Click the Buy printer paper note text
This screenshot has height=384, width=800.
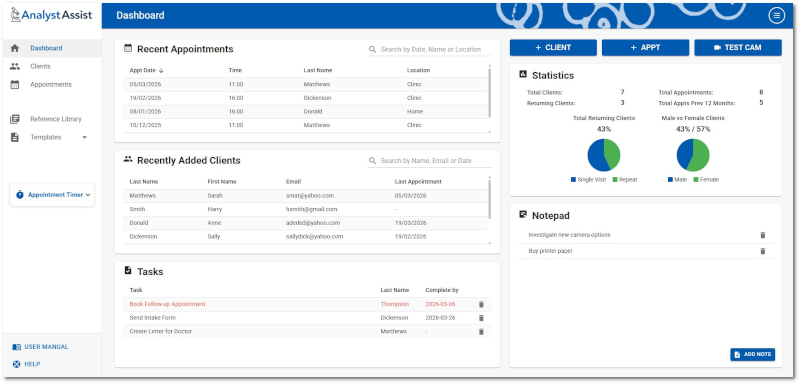coord(551,251)
